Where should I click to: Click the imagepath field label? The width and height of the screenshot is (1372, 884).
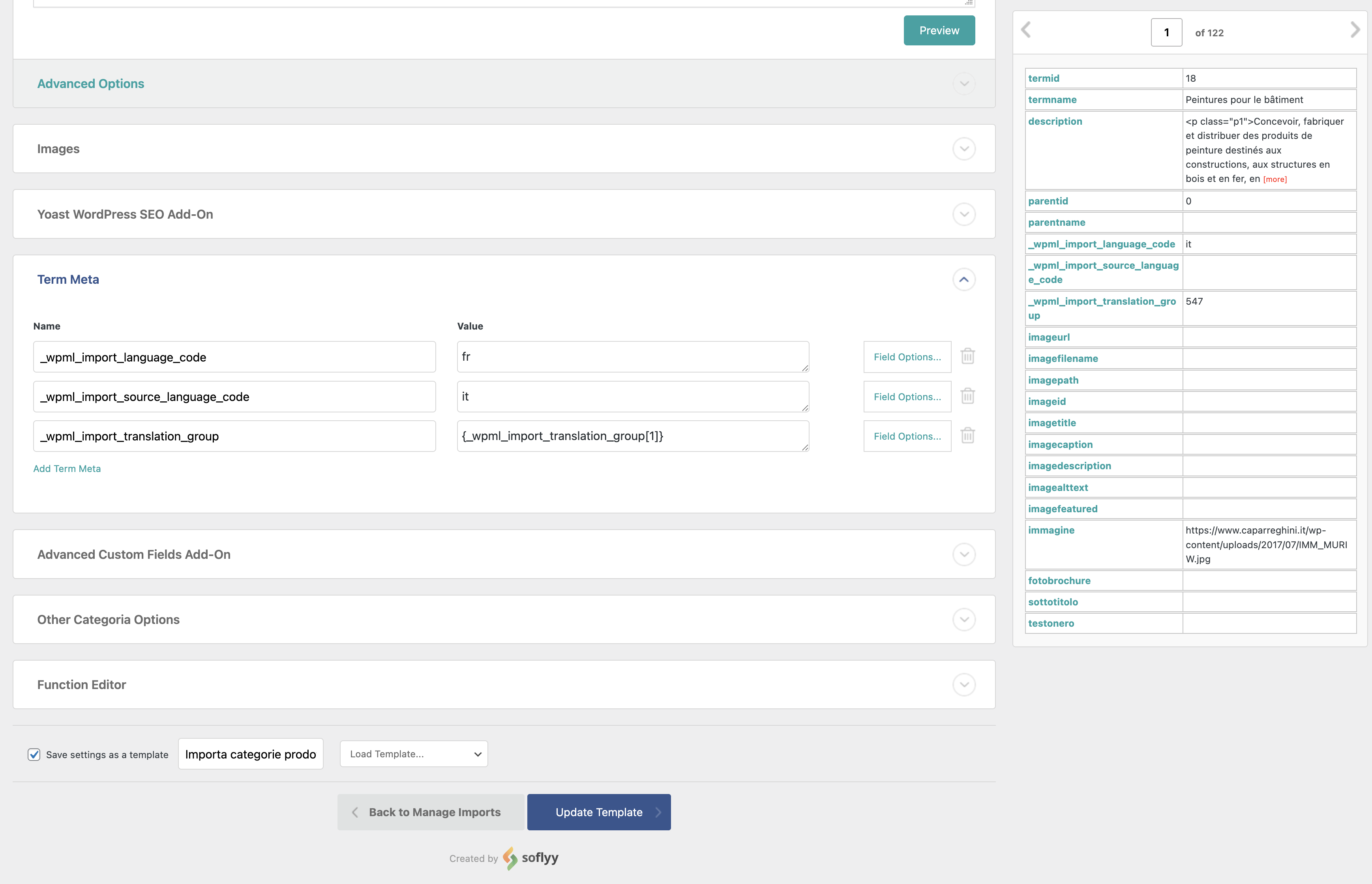[x=1053, y=380]
